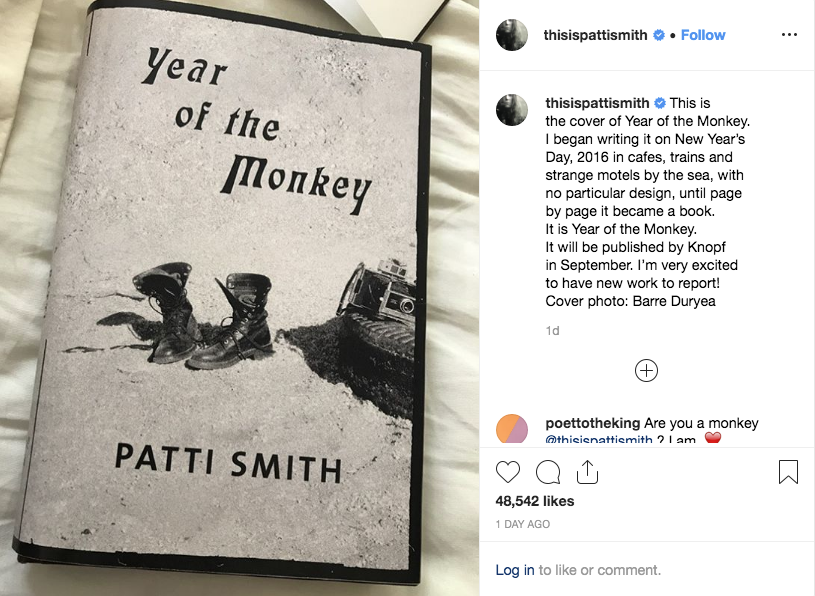Viewport: 815px width, 596px height.
Task: Load more comments with the plus circle
Action: click(x=647, y=370)
